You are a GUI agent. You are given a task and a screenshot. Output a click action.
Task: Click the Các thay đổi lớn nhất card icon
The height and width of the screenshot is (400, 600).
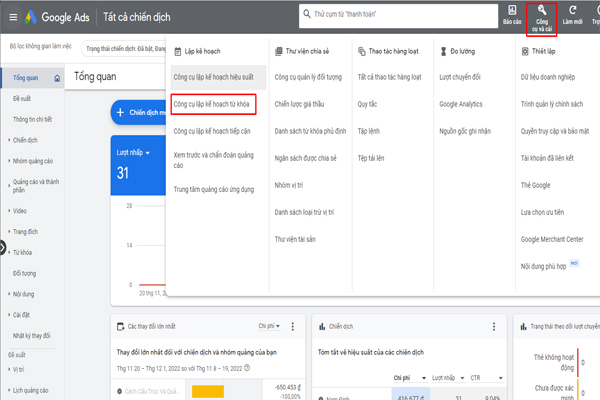(x=121, y=327)
